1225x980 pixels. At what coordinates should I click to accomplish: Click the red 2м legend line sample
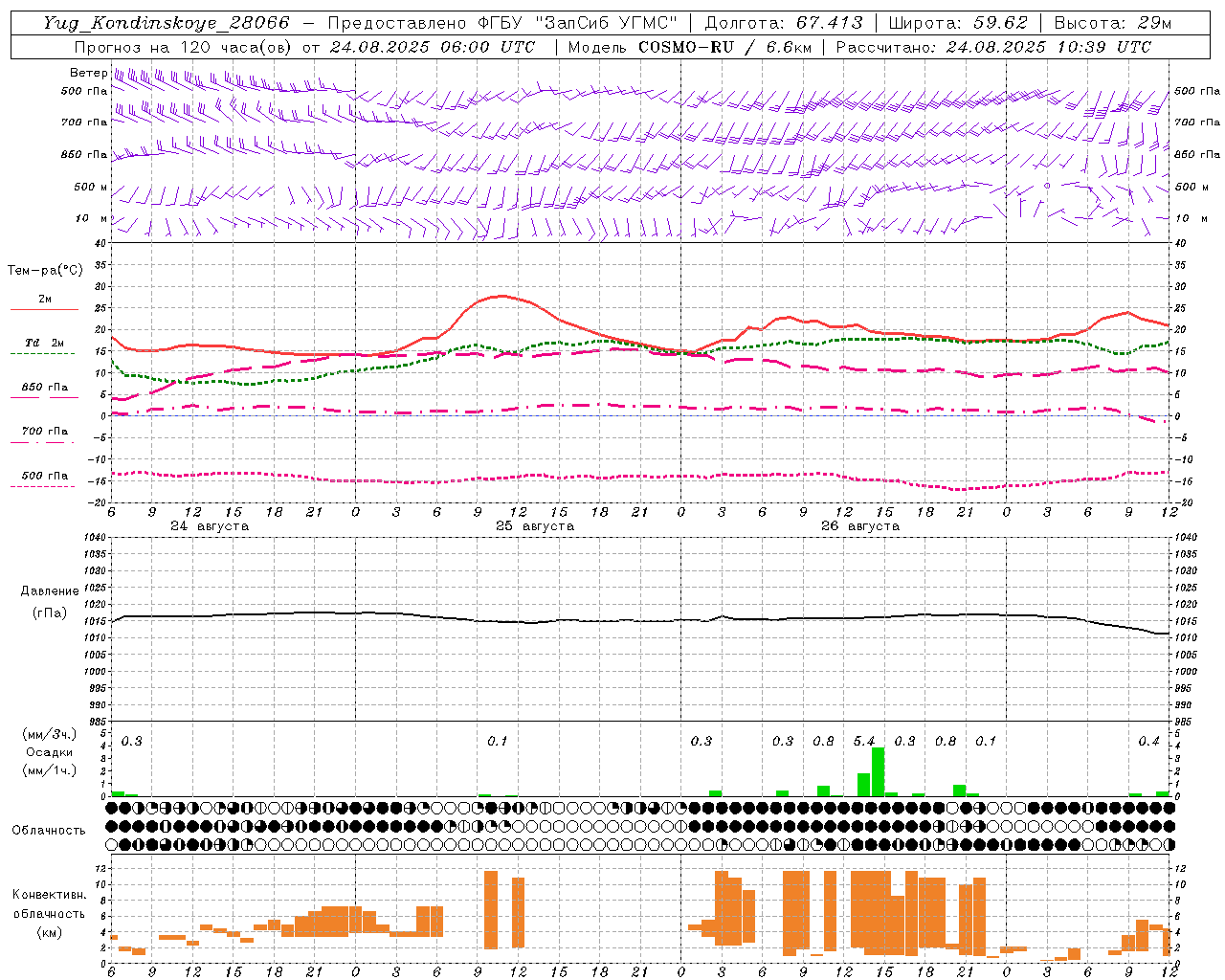[x=44, y=310]
